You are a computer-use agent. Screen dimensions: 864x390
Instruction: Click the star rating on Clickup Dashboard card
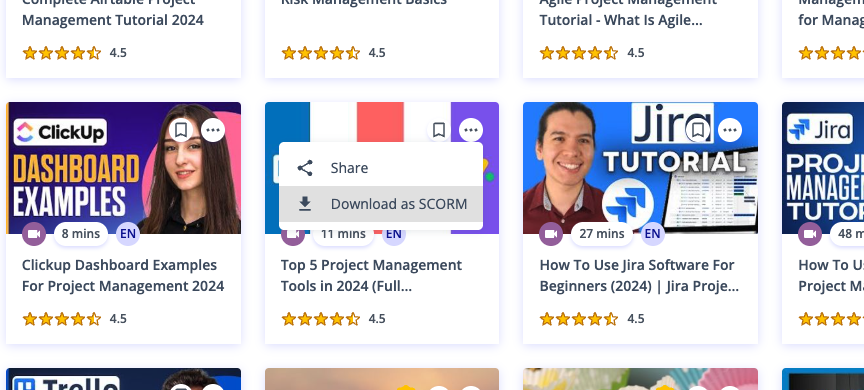[62, 319]
